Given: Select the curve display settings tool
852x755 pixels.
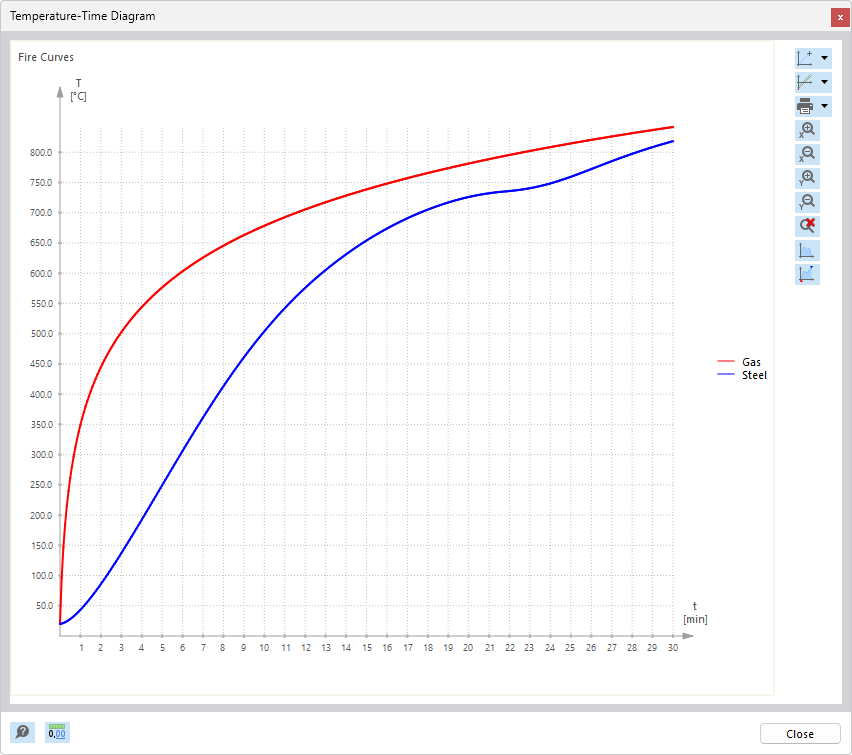Looking at the screenshot, I should (806, 81).
